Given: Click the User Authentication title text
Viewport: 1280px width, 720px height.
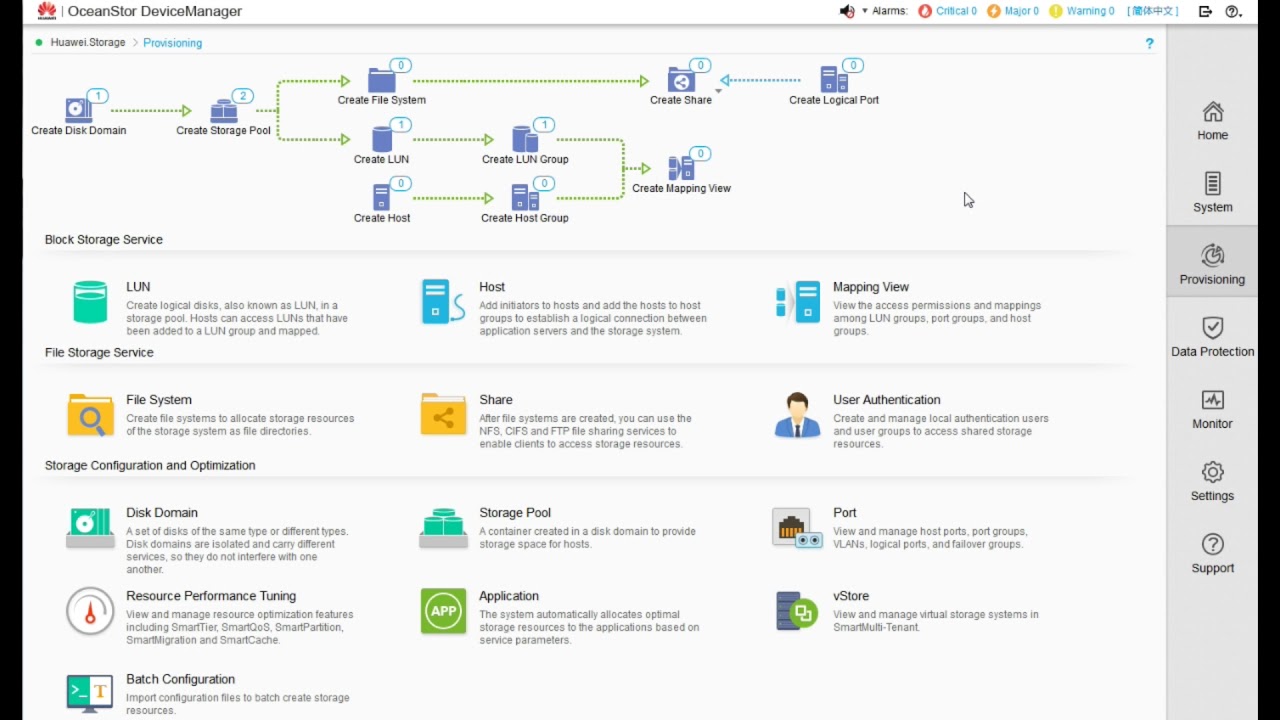Looking at the screenshot, I should [887, 400].
